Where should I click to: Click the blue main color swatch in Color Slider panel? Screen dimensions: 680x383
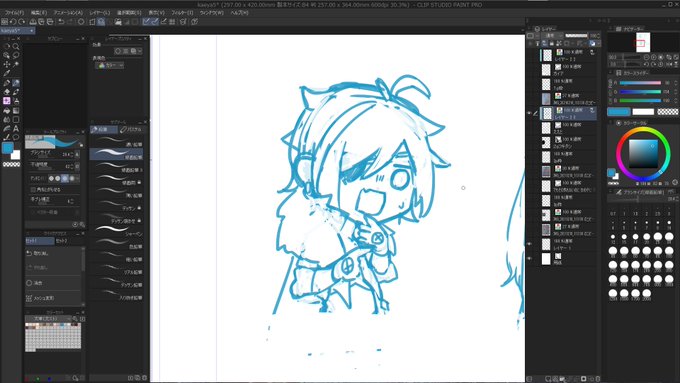[x=618, y=111]
